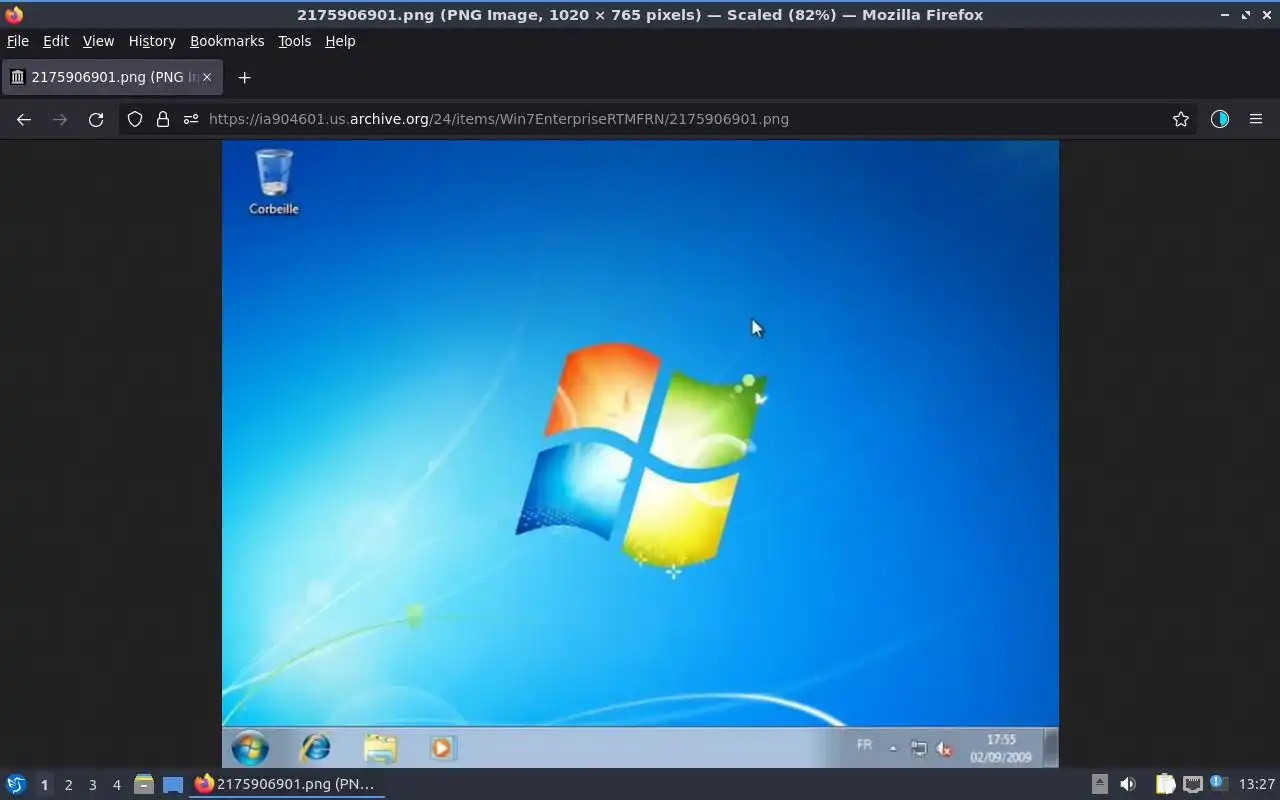
Task: Open the View menu
Action: (x=98, y=41)
